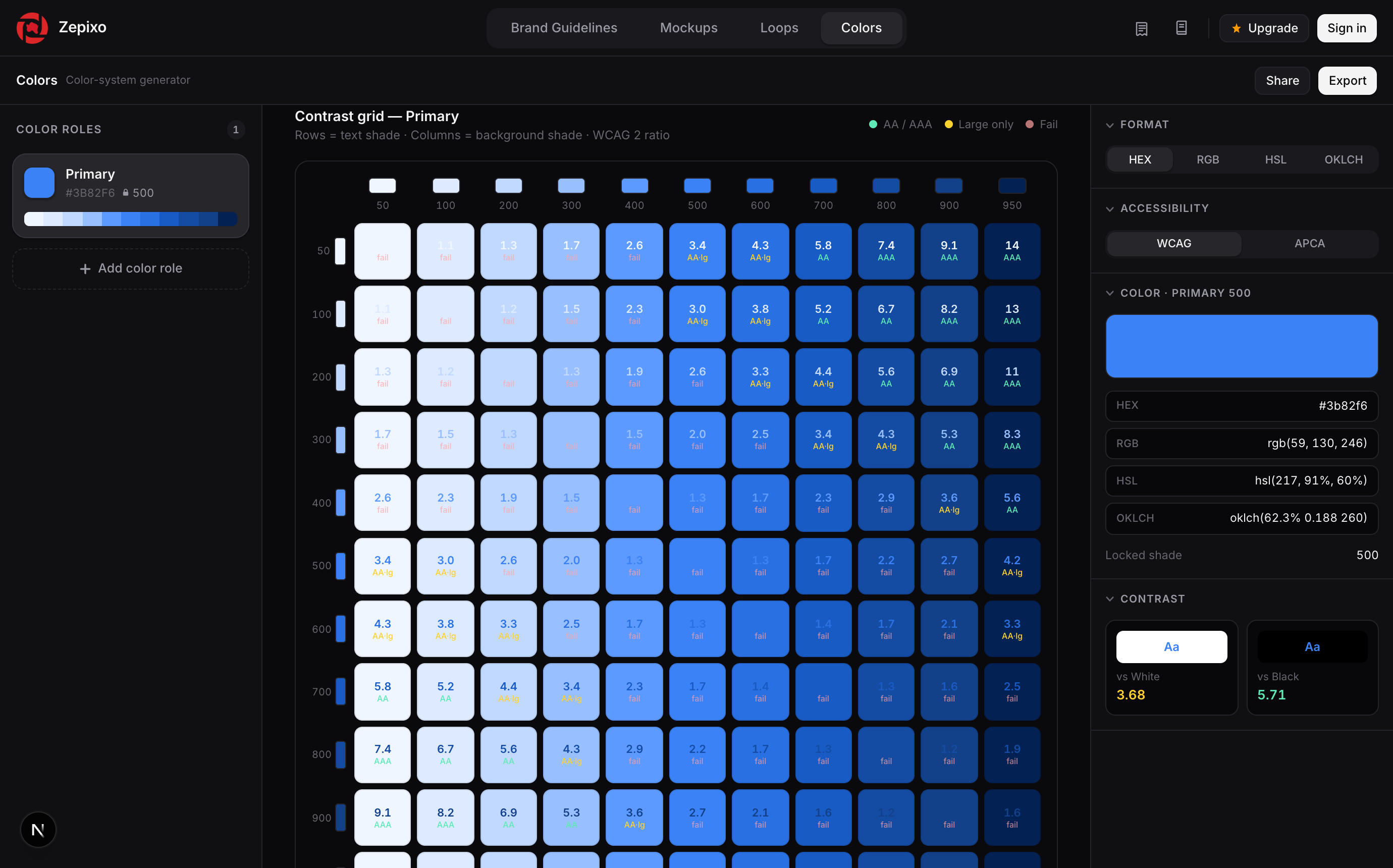Select HSL format
The image size is (1393, 868).
click(1275, 159)
